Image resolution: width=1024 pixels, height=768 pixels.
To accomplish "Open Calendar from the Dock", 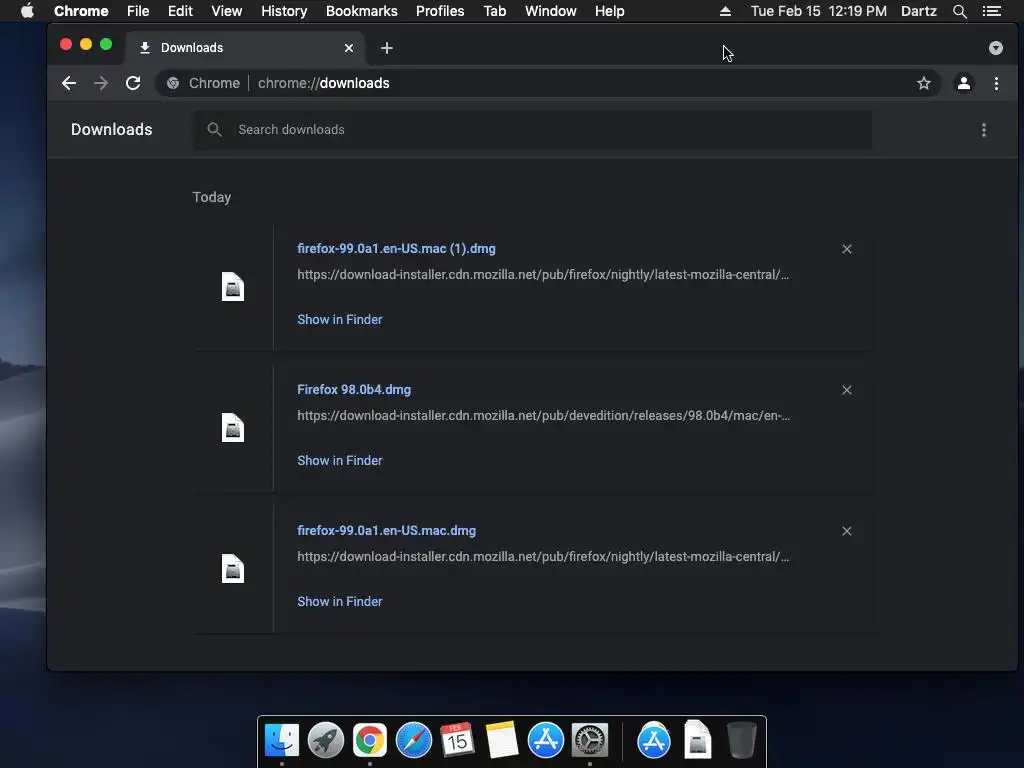I will tap(457, 741).
